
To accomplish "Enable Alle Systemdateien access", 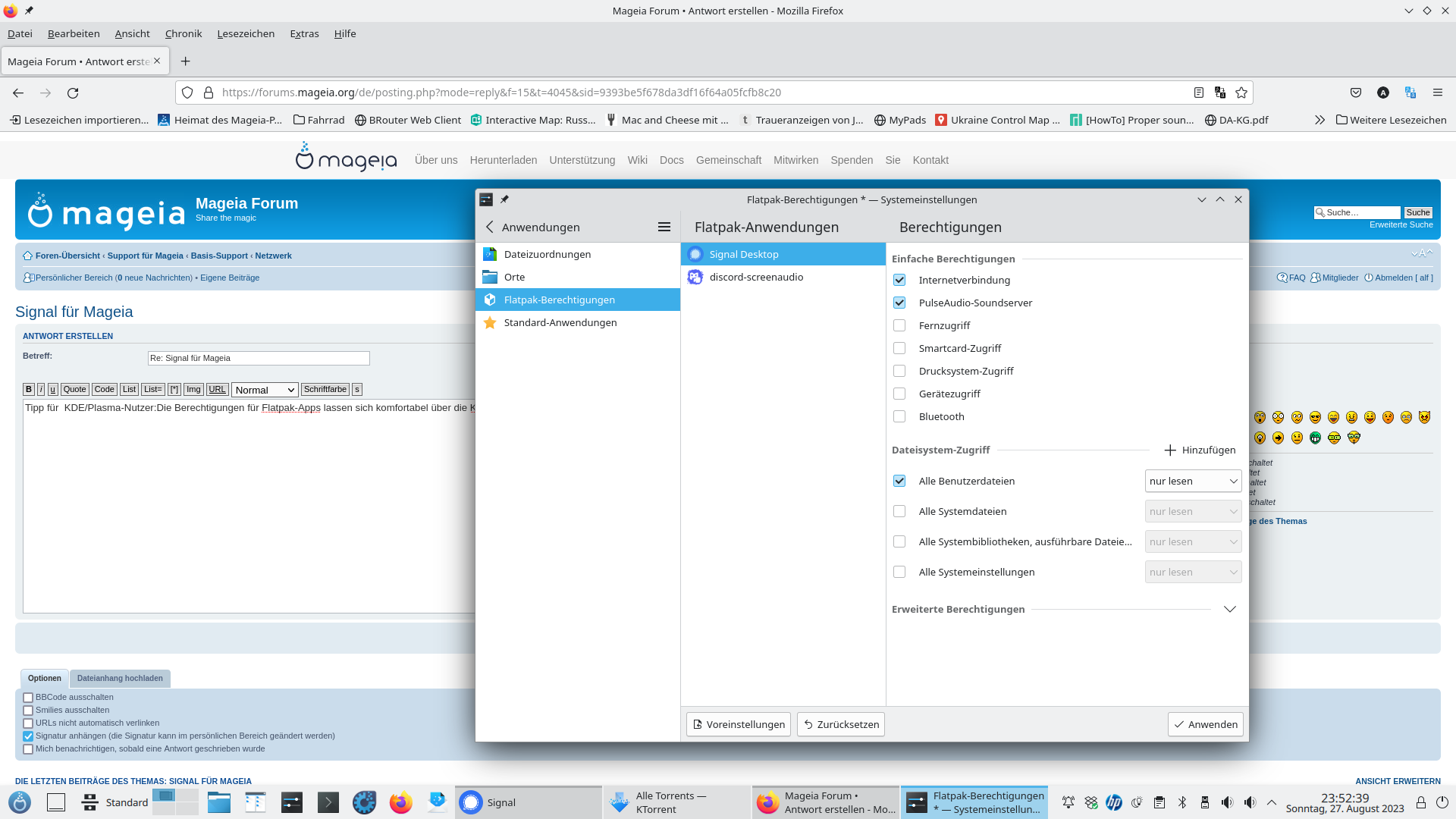I will [899, 511].
